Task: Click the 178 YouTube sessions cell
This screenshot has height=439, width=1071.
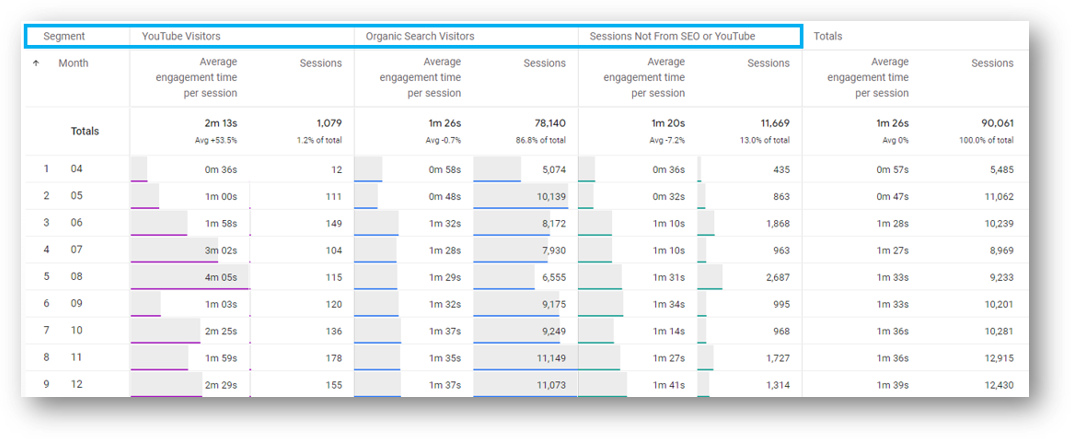Action: (334, 358)
